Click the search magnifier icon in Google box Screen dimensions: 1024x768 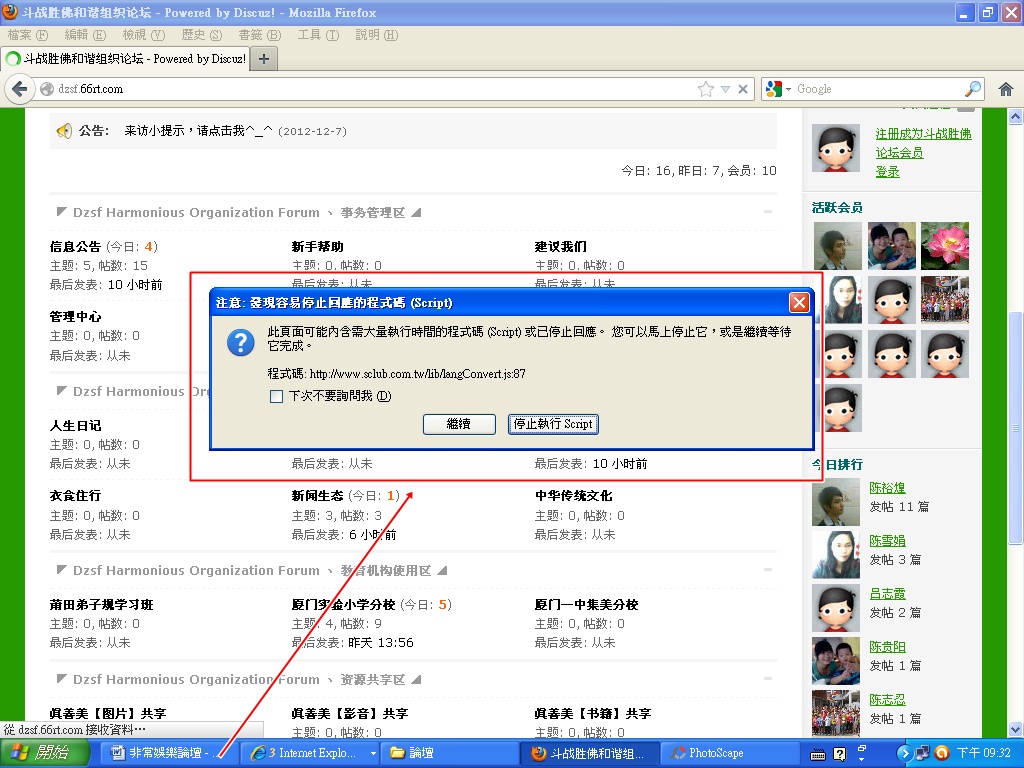pyautogui.click(x=973, y=89)
